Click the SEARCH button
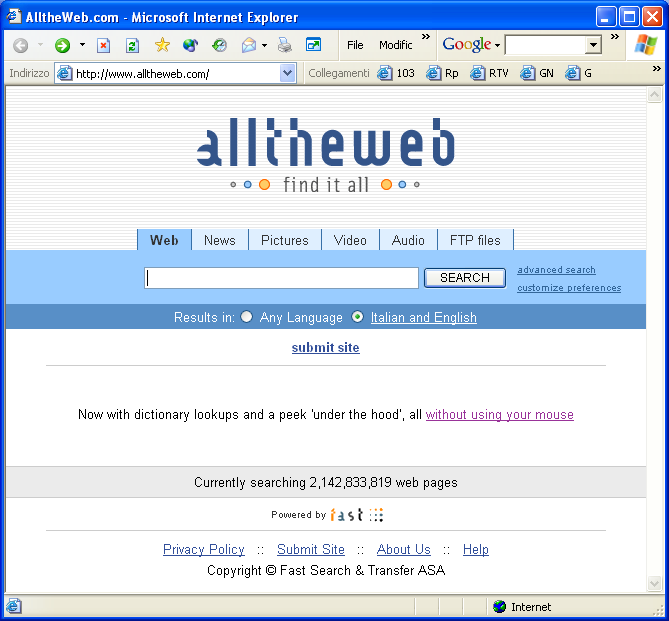This screenshot has width=669, height=621. point(465,278)
